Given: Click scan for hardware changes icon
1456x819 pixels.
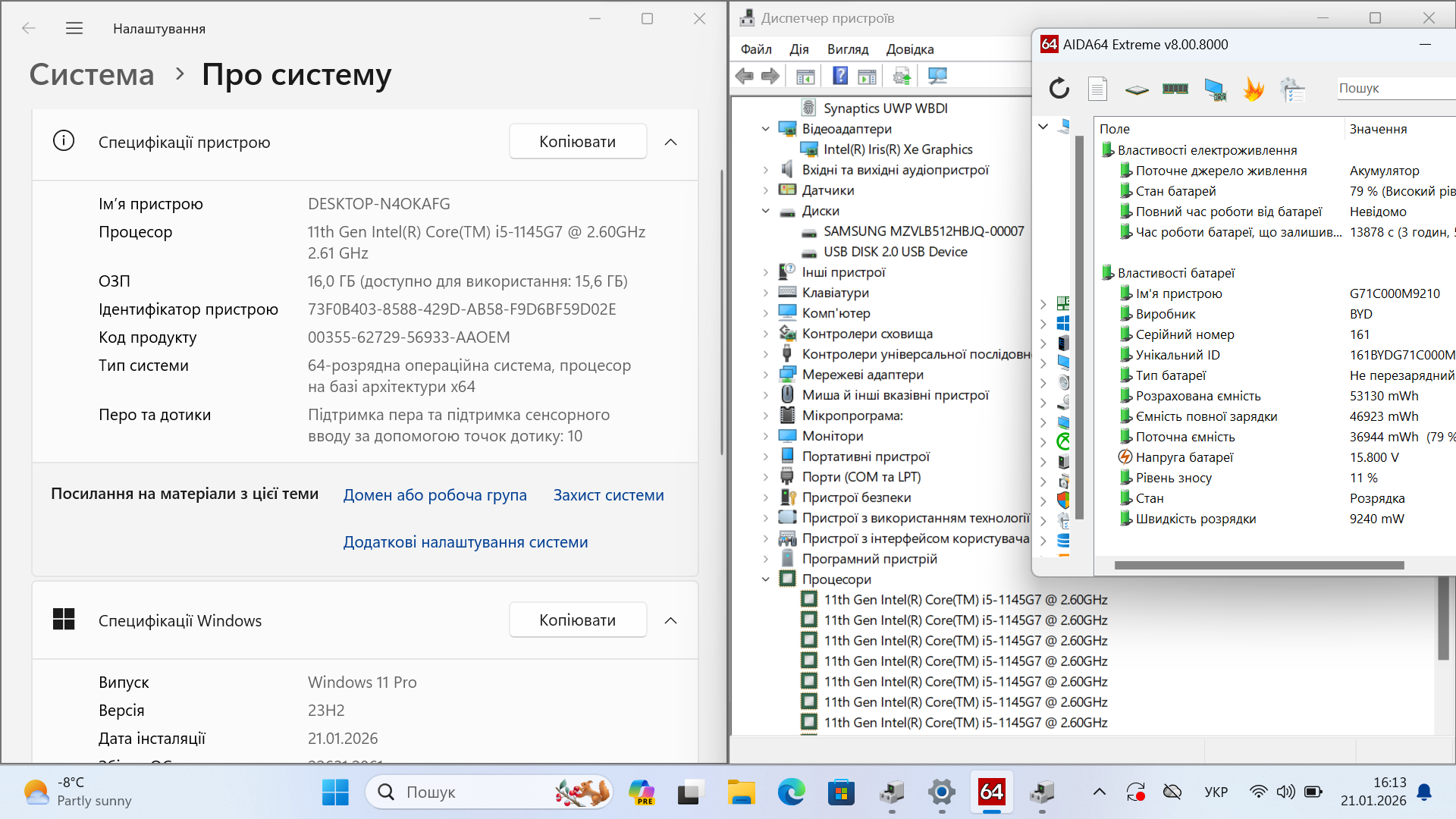Looking at the screenshot, I should pos(938,76).
